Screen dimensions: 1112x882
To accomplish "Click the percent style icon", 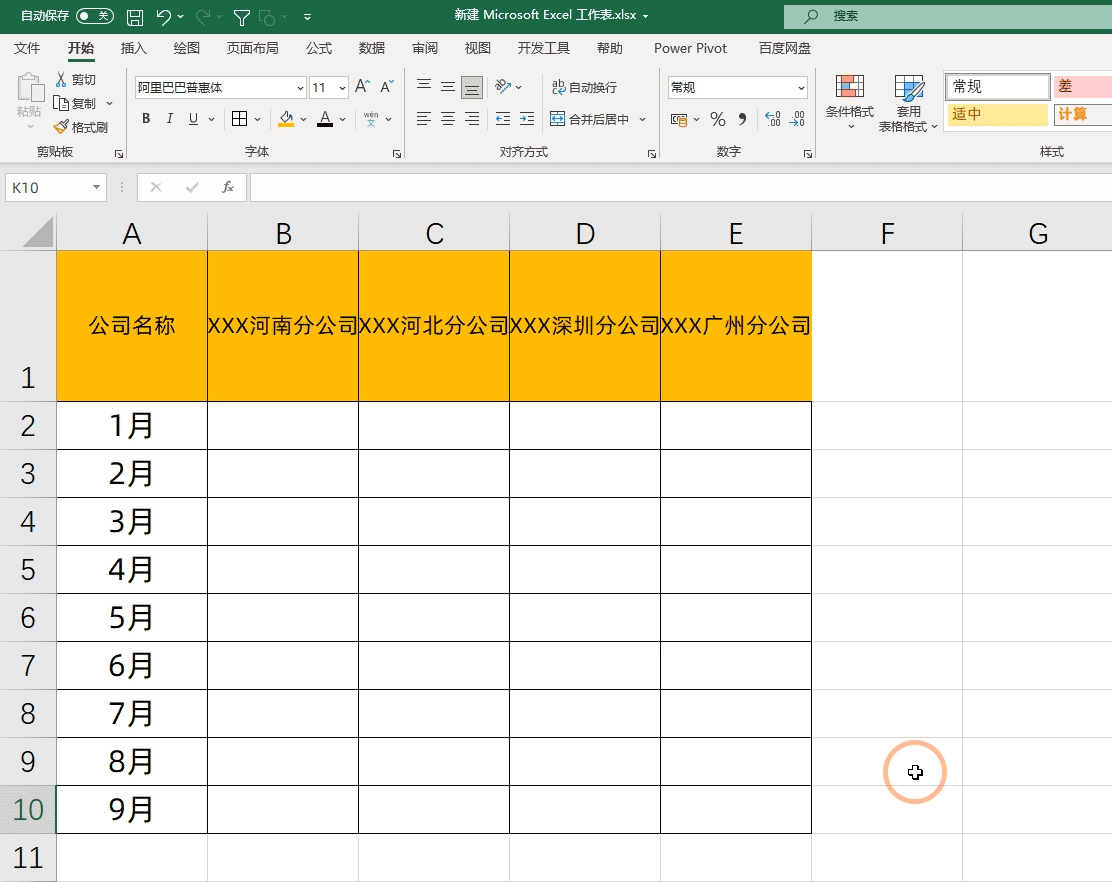I will (x=718, y=119).
